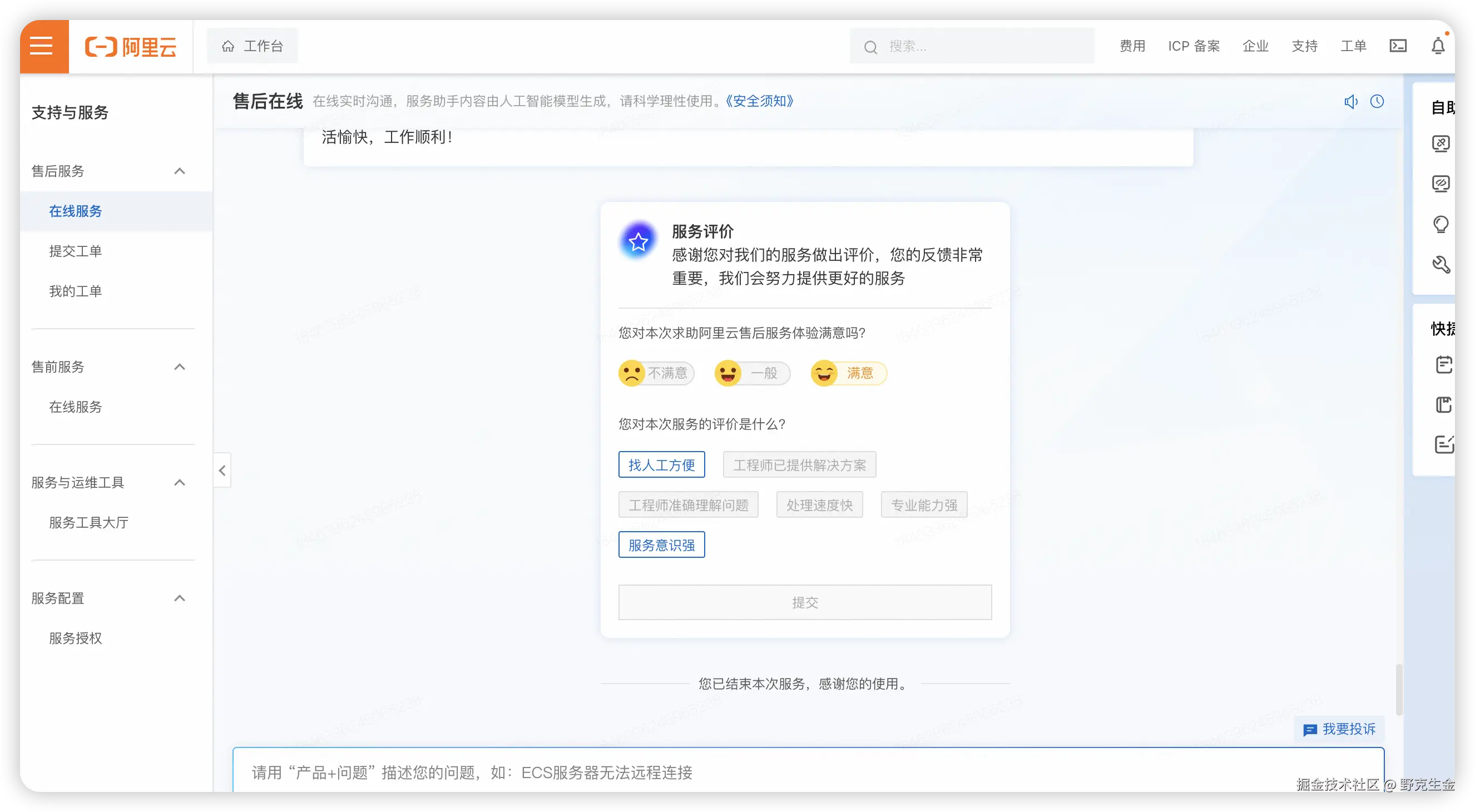
Task: Open 提交工单 in the sidebar
Action: pos(75,251)
